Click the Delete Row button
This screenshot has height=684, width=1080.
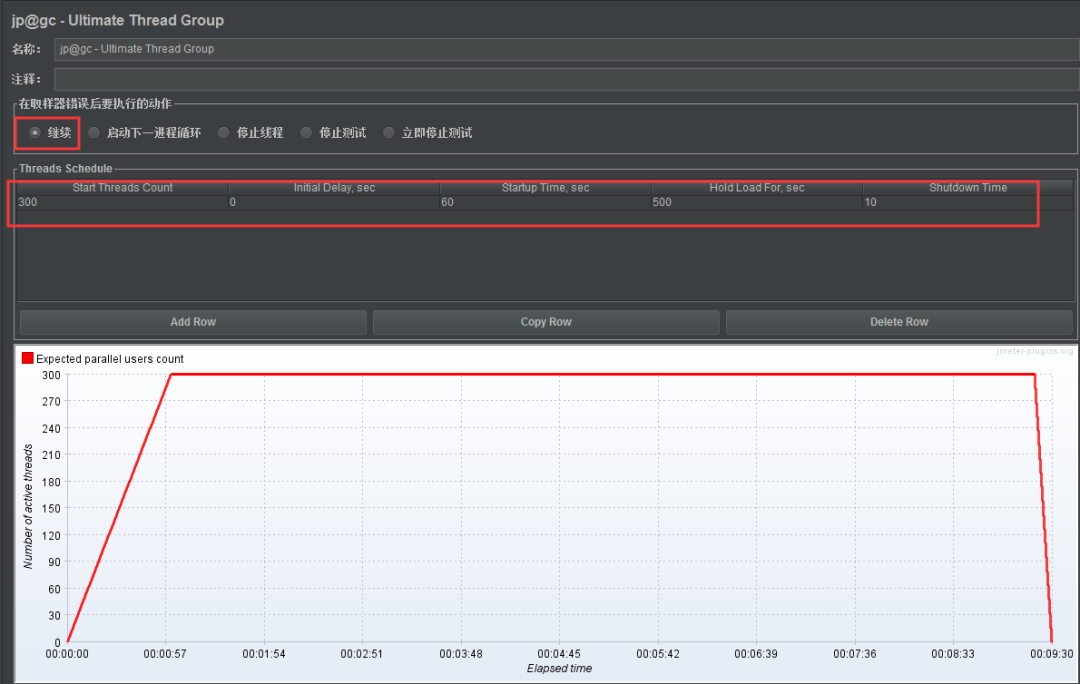899,322
